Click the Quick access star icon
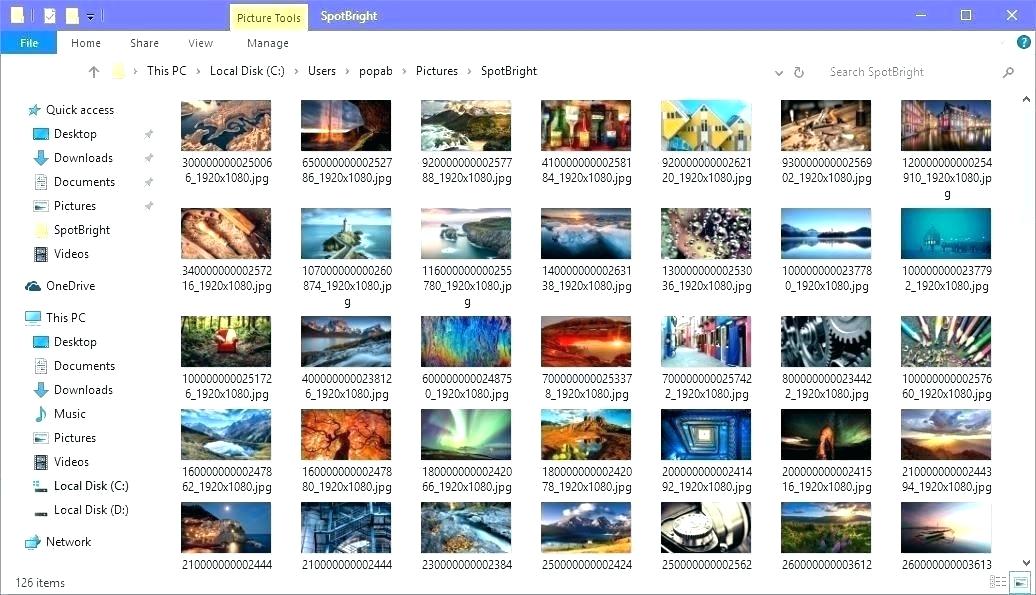1036x595 pixels. pyautogui.click(x=34, y=110)
